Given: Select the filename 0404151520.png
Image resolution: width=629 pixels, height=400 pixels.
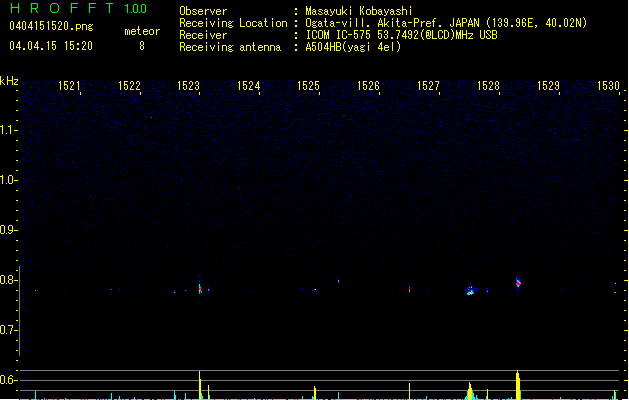Looking at the screenshot, I should [51, 26].
